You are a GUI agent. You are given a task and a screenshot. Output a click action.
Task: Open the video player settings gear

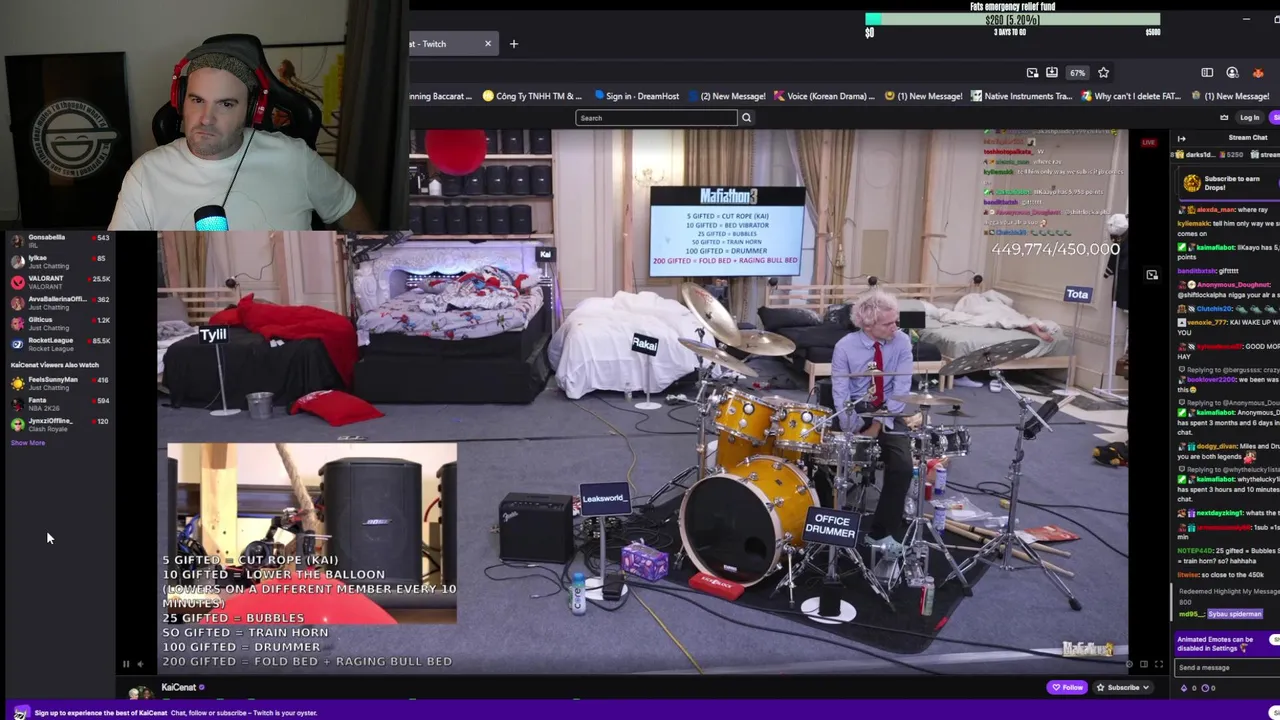click(1130, 664)
